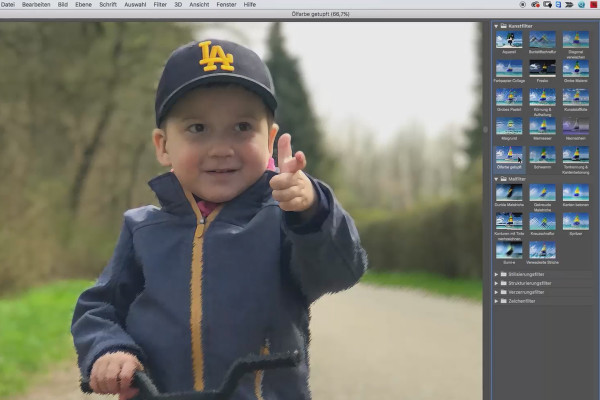Select the Spritzer filter thumbnail
This screenshot has height=400, width=600.
(576, 221)
